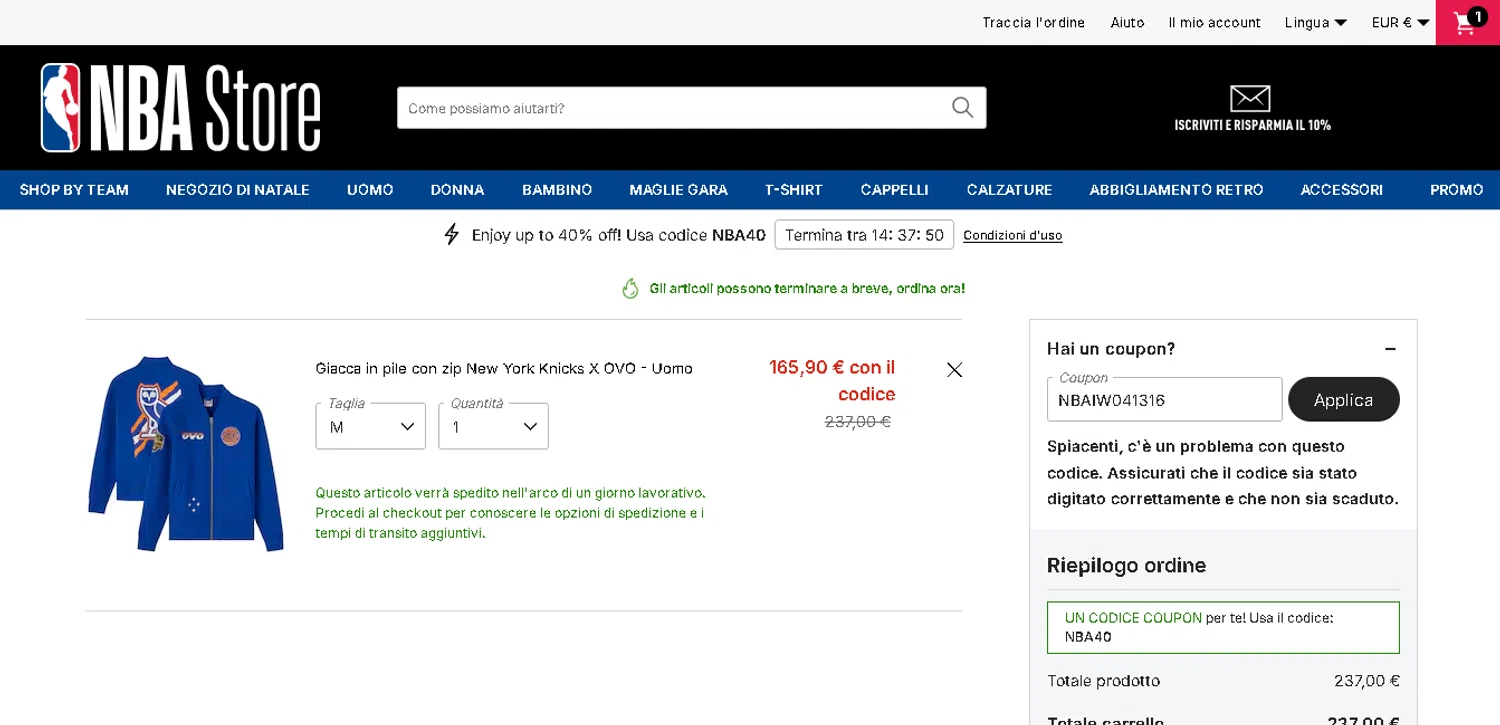Click the flame stock warning icon

630,289
